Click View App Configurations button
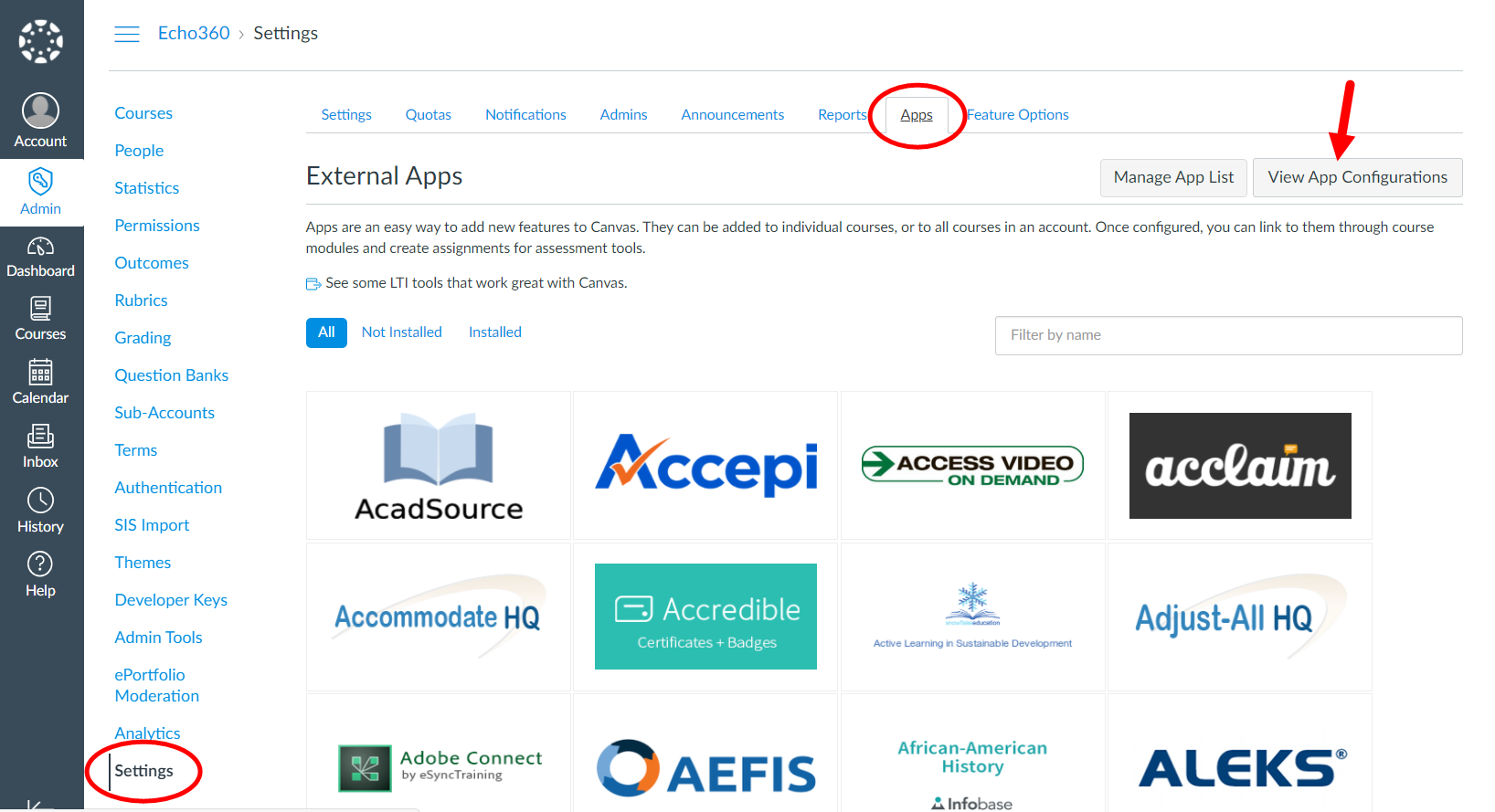Viewport: 1495px width, 812px height. click(x=1357, y=177)
